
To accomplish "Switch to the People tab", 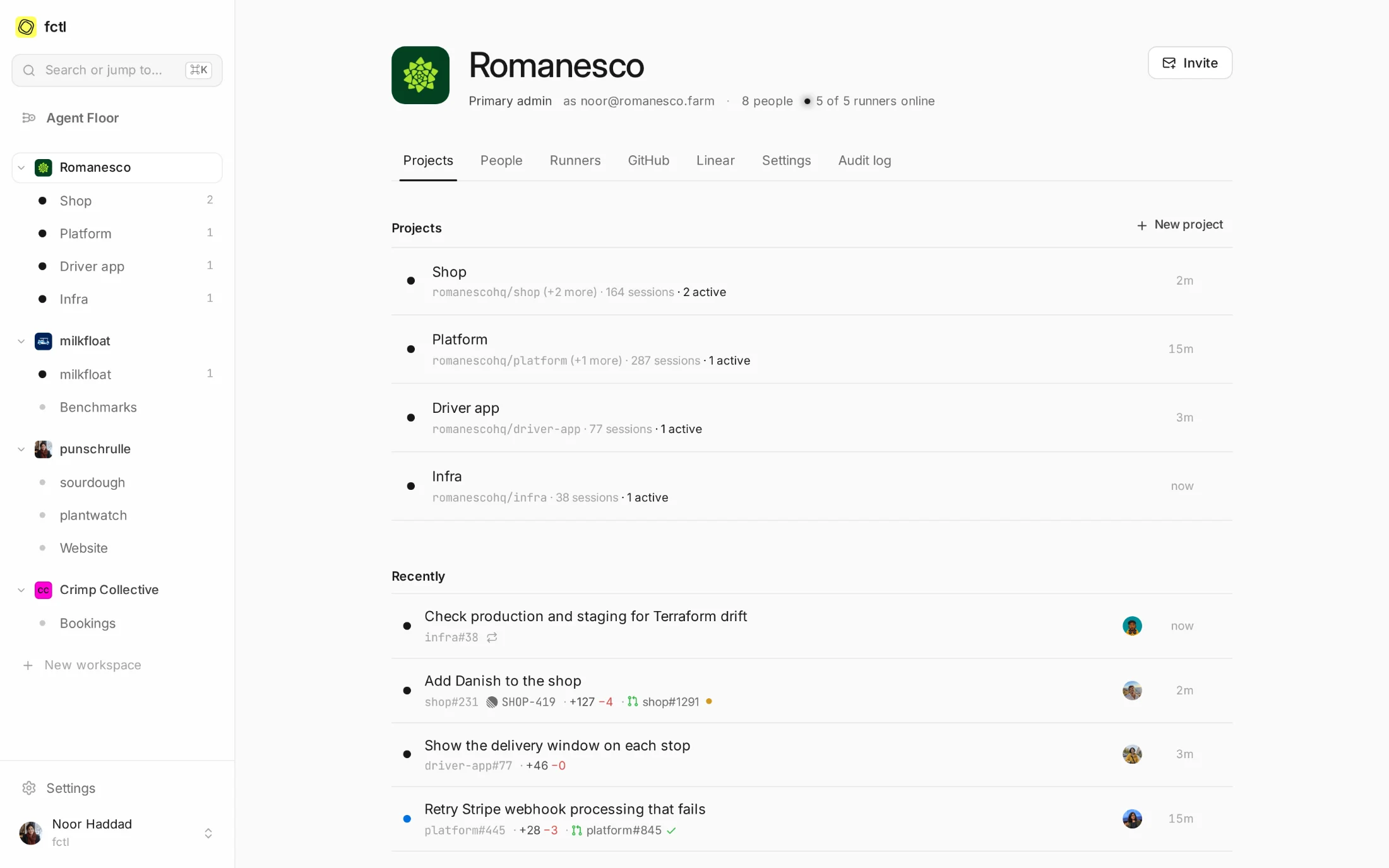I will 501,160.
